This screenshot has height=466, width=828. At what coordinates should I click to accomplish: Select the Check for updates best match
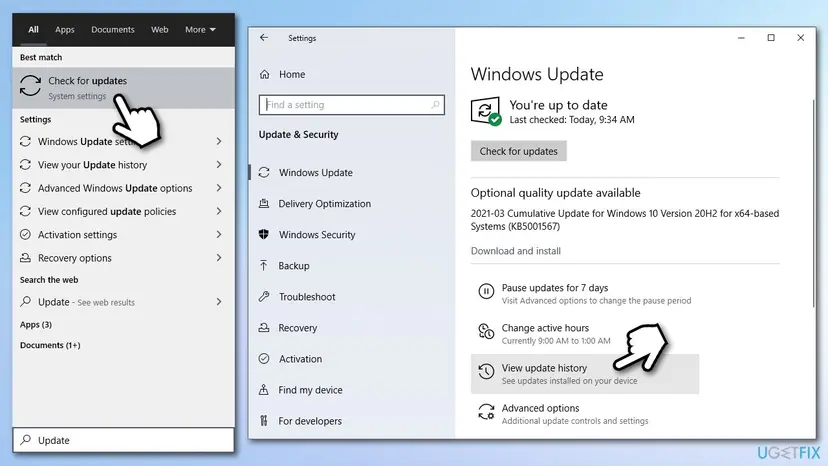tap(124, 88)
